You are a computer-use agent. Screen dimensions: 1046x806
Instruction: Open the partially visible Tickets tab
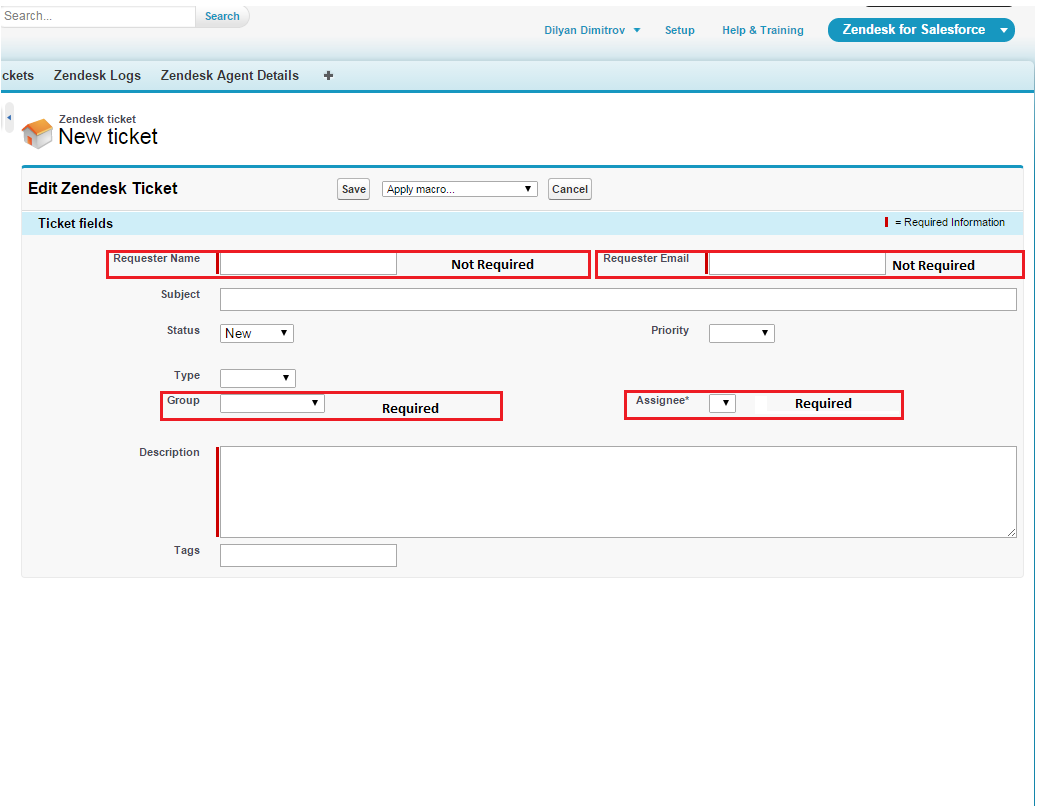(x=17, y=75)
